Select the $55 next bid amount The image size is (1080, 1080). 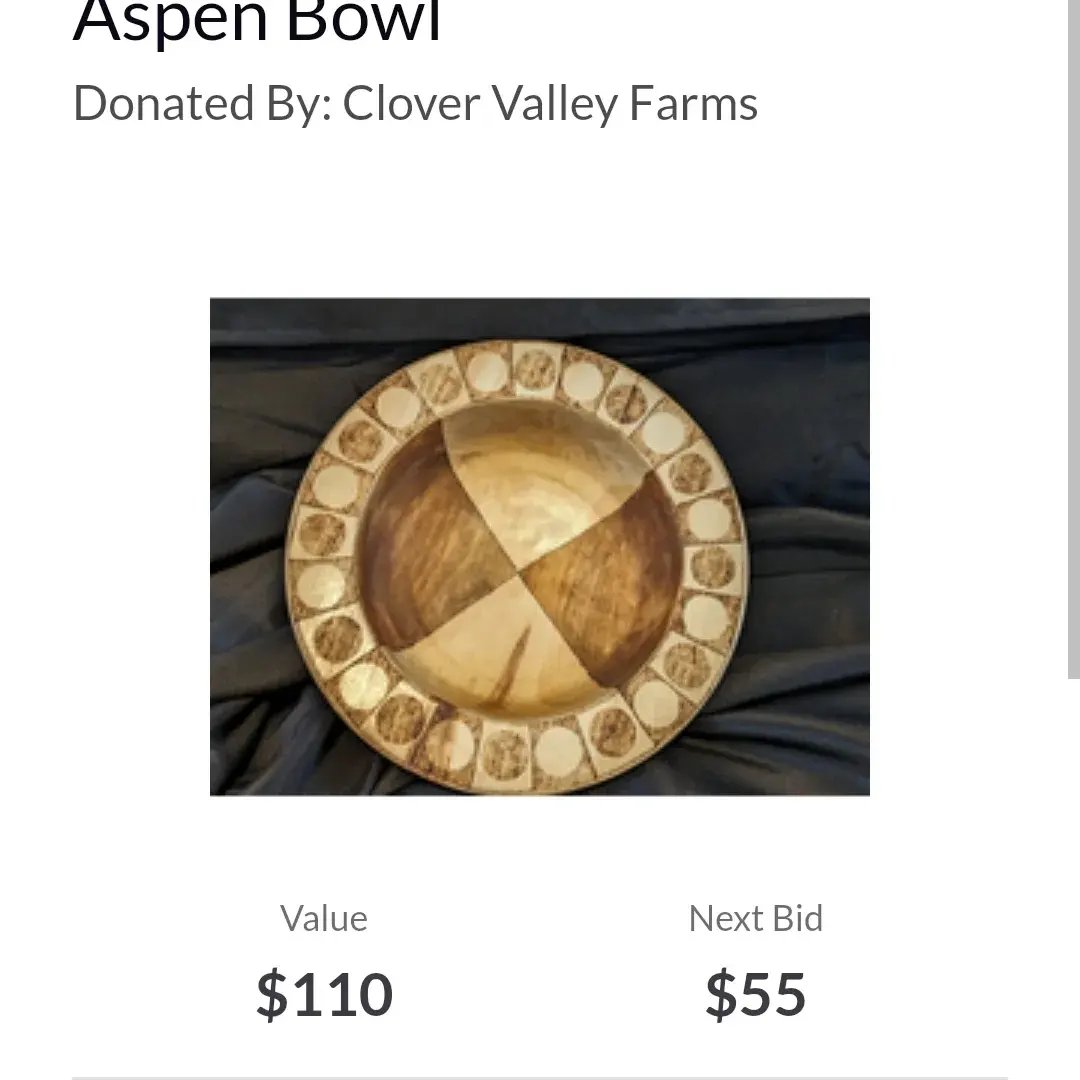pos(755,994)
